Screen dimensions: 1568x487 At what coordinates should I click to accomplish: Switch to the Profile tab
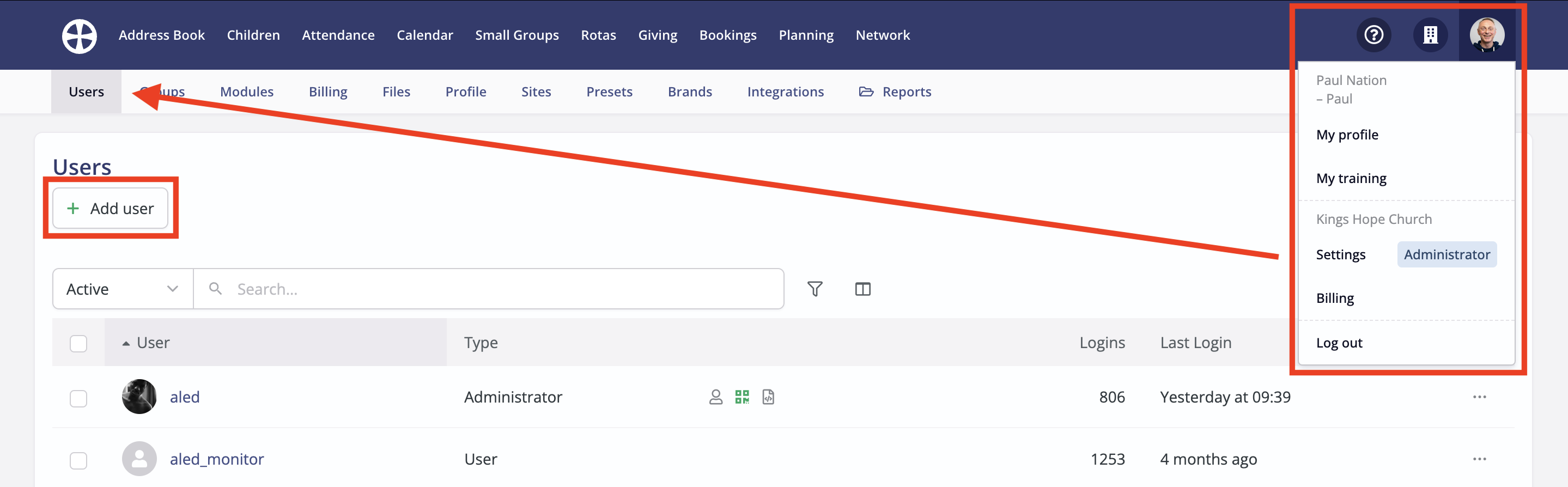466,92
